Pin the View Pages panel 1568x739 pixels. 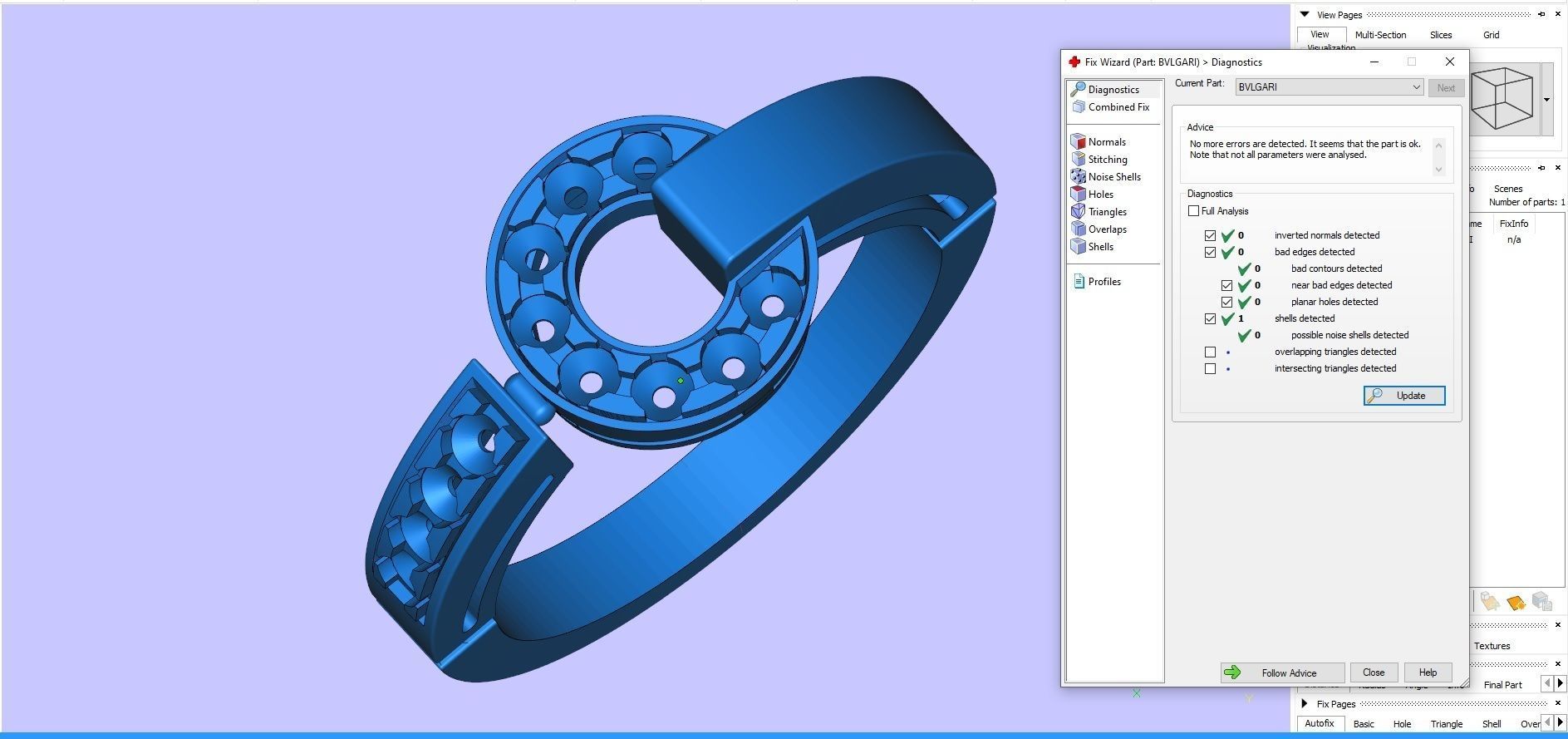pos(1541,14)
